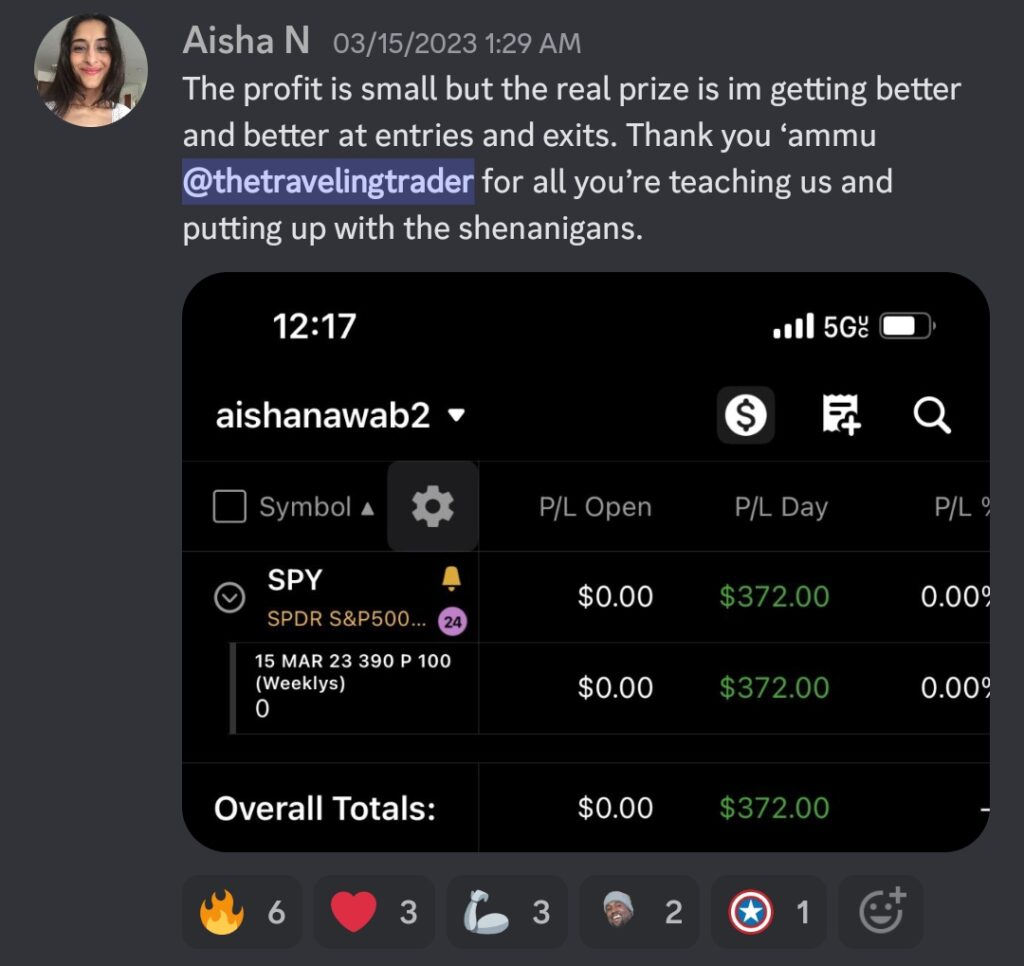
Task: Click the purple 24 badge on SPY
Action: (453, 621)
